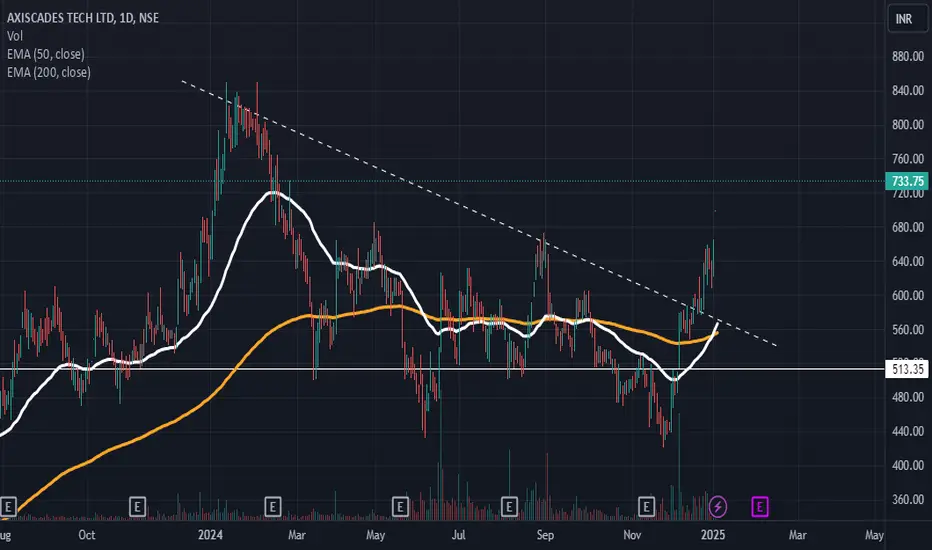Click the earnings E marker just before Mar 2024

coord(273,507)
